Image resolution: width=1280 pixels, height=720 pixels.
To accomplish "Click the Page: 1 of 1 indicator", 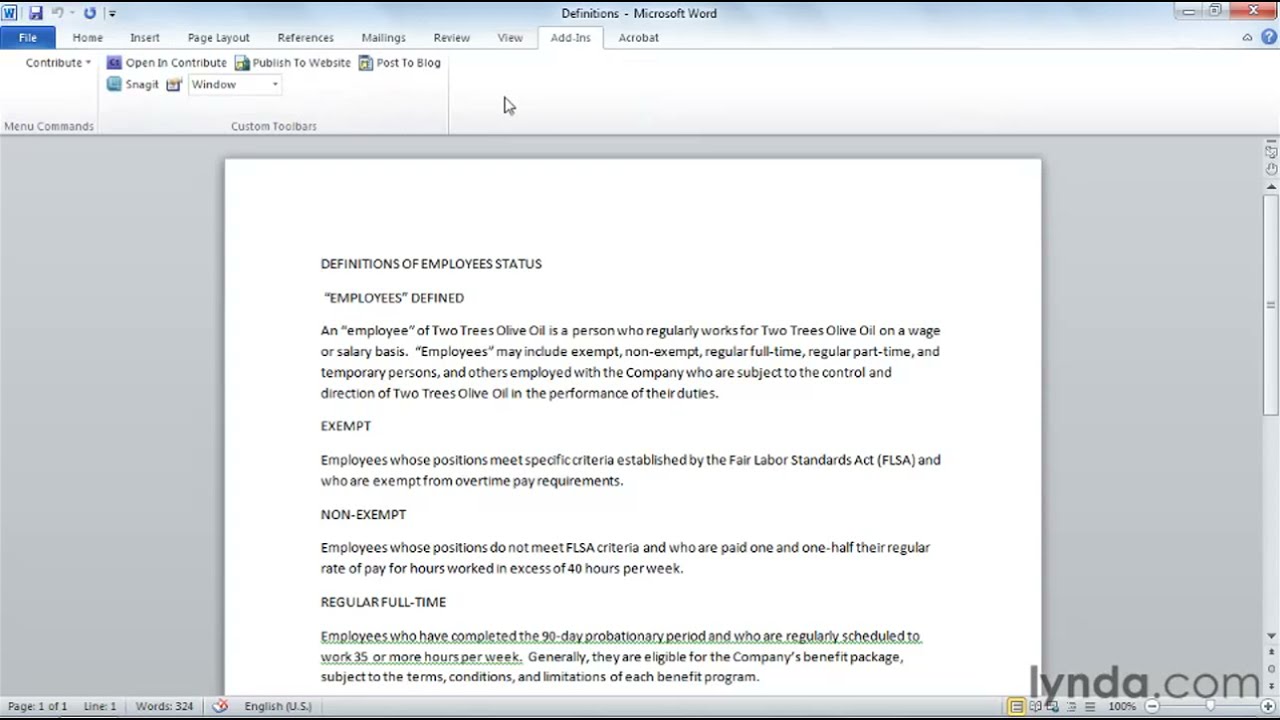I will click(x=38, y=706).
